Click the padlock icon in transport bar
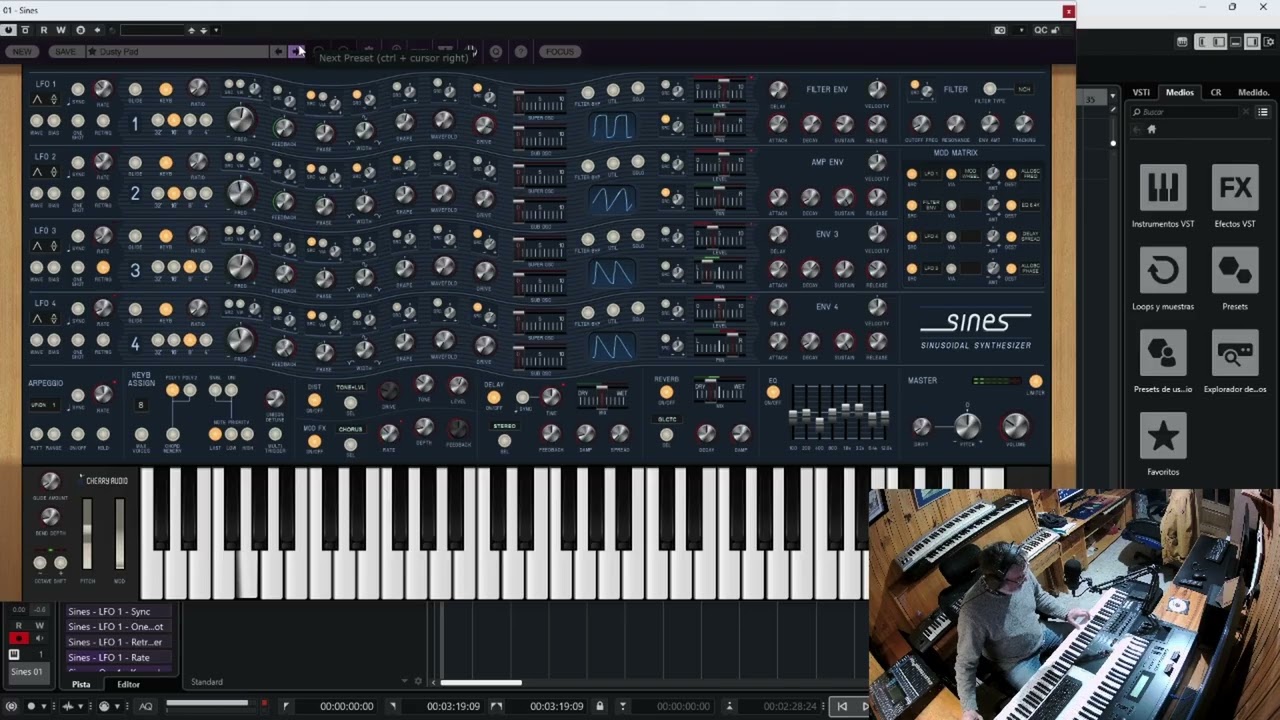Screen dimensions: 1280x720 [599, 706]
